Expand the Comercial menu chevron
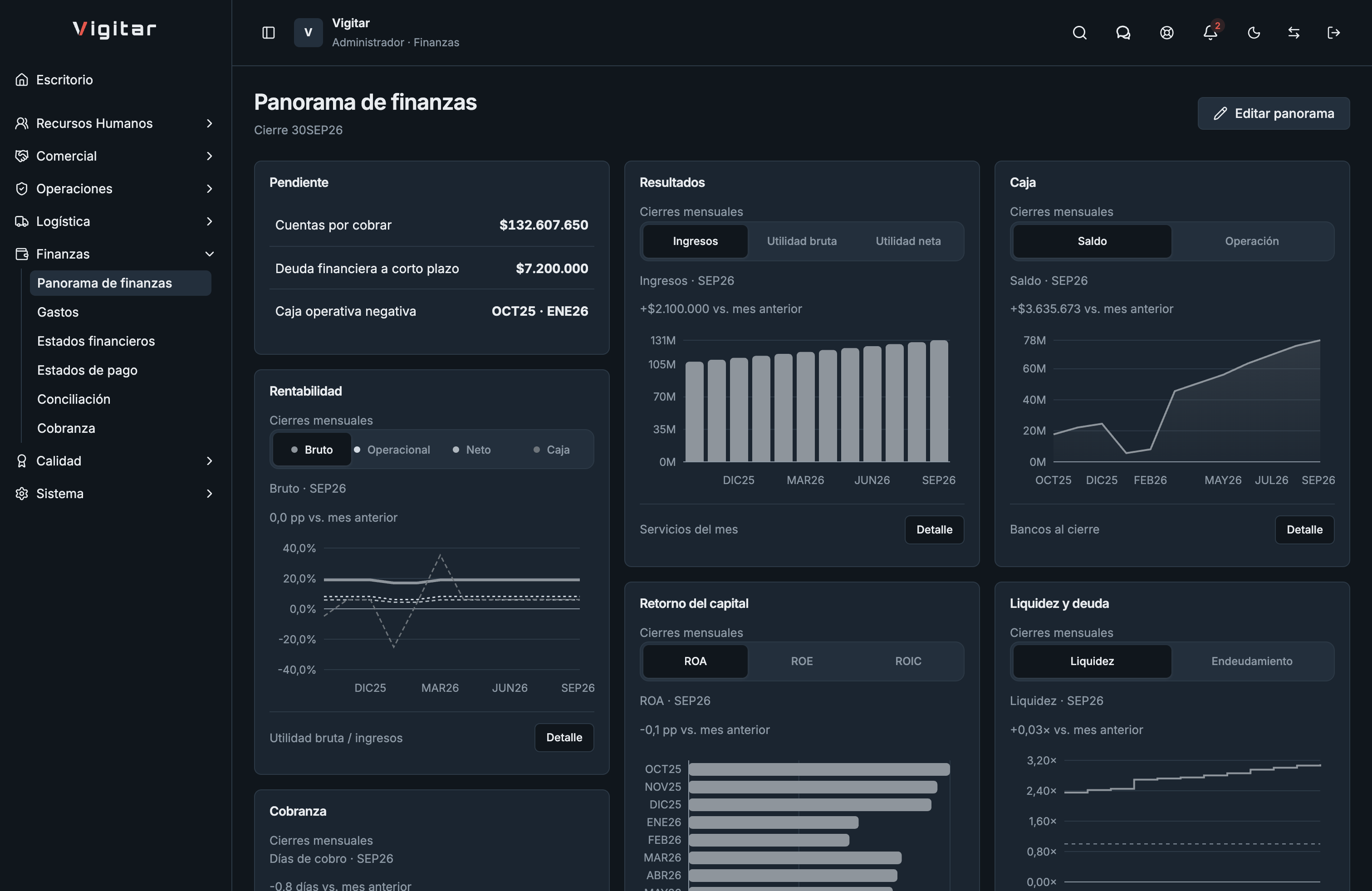 209,156
